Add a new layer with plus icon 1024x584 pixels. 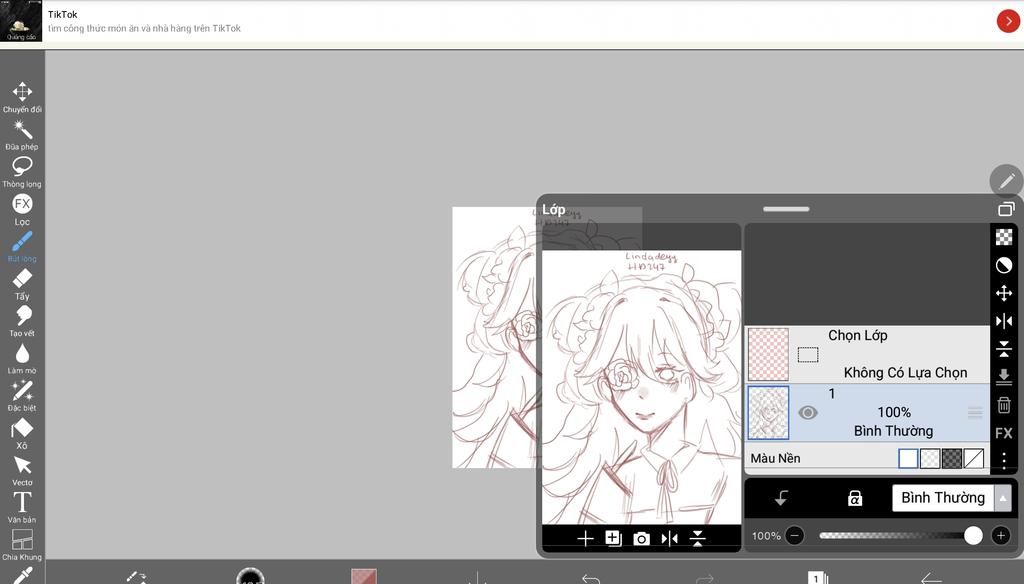click(586, 539)
